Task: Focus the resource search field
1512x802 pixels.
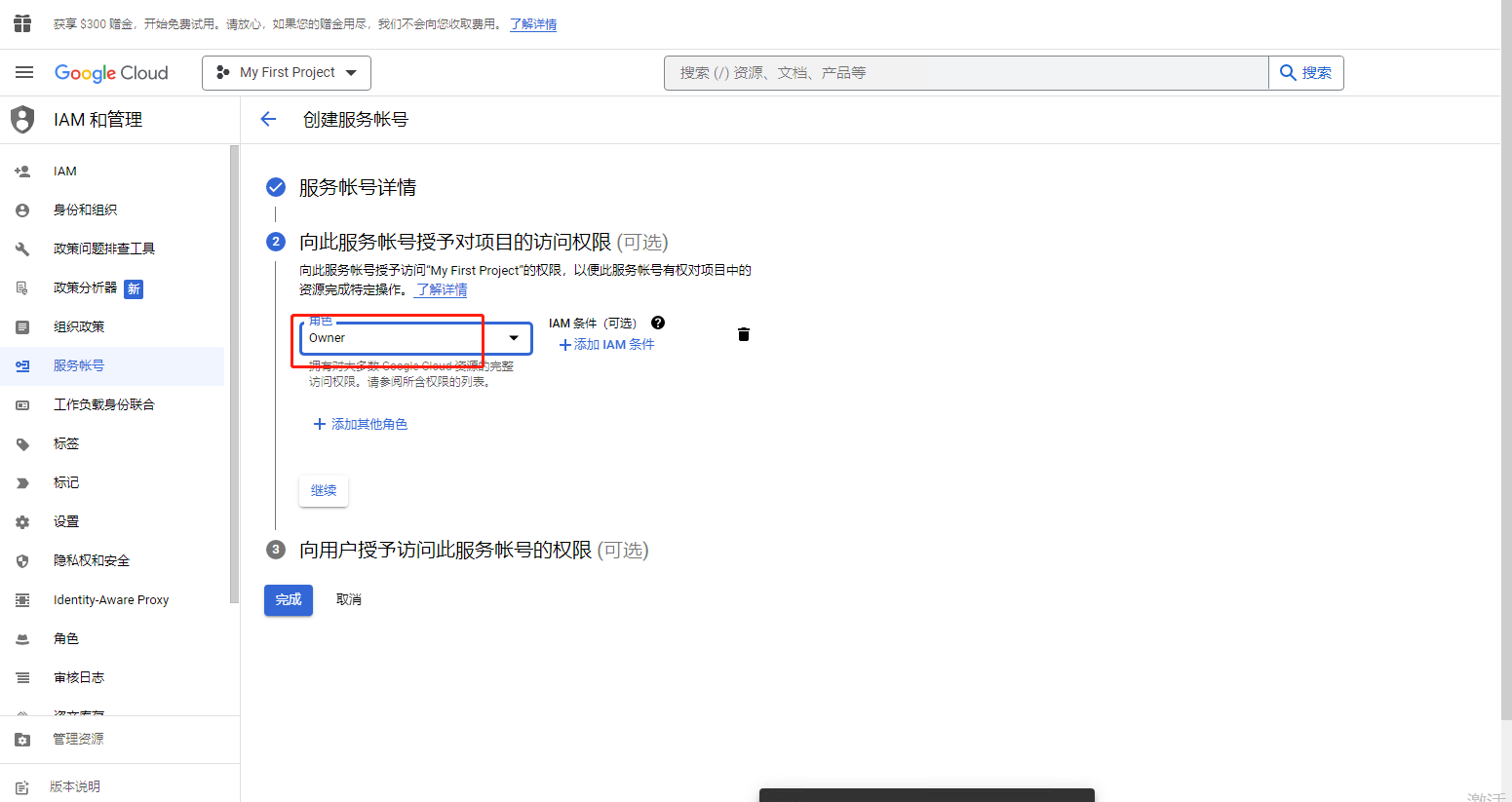Action: pos(966,73)
